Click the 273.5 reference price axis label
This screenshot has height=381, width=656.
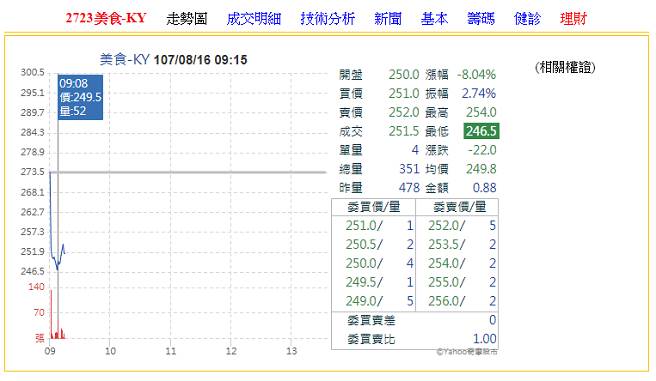[x=32, y=171]
